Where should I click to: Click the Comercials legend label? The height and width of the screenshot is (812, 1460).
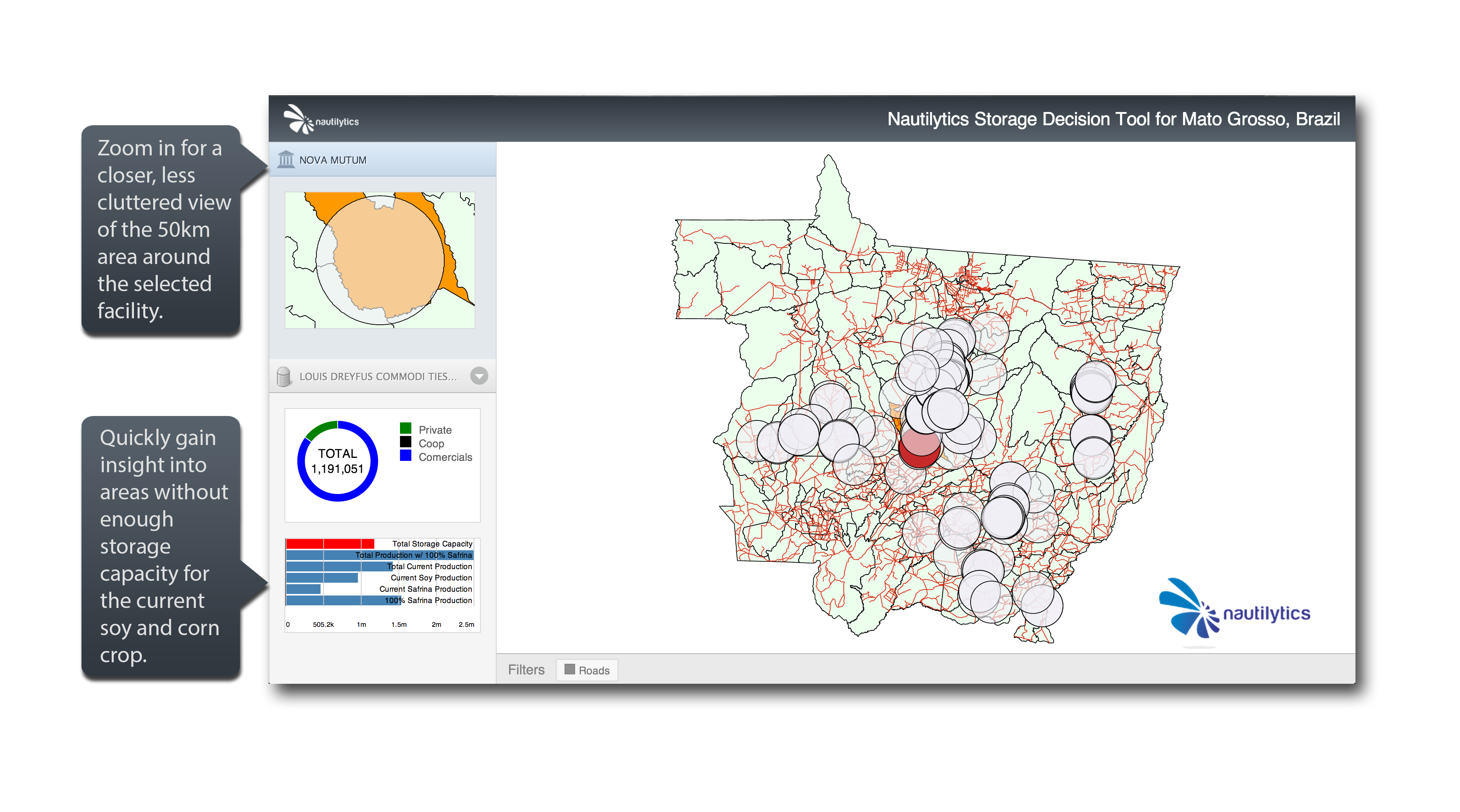pos(445,457)
